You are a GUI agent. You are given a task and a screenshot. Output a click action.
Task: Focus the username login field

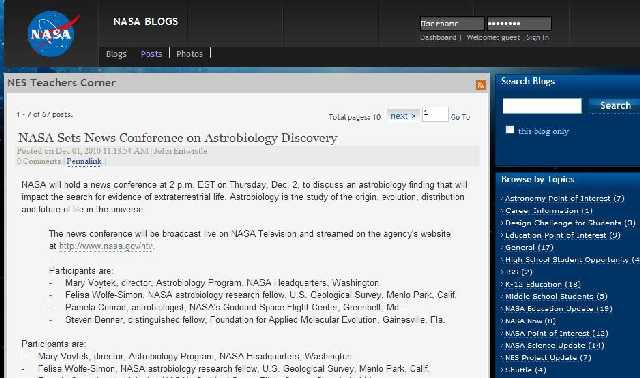tap(452, 24)
